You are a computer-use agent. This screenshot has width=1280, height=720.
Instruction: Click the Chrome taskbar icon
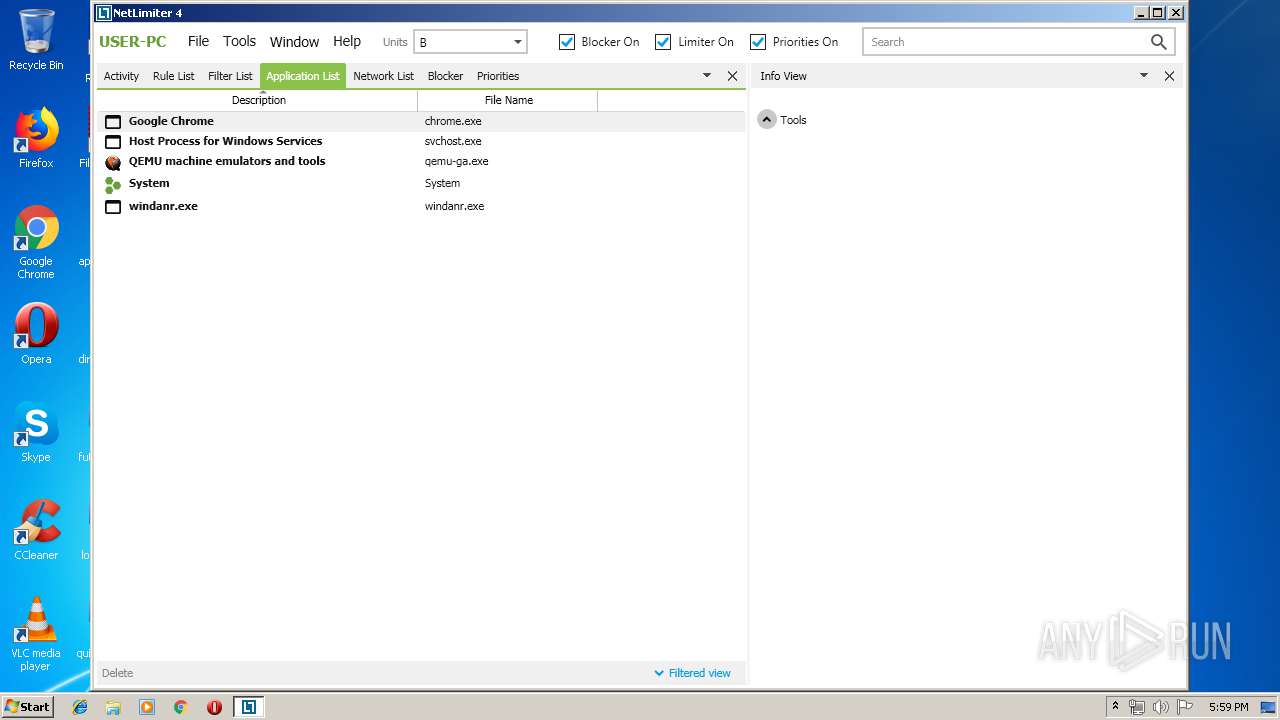tap(181, 707)
